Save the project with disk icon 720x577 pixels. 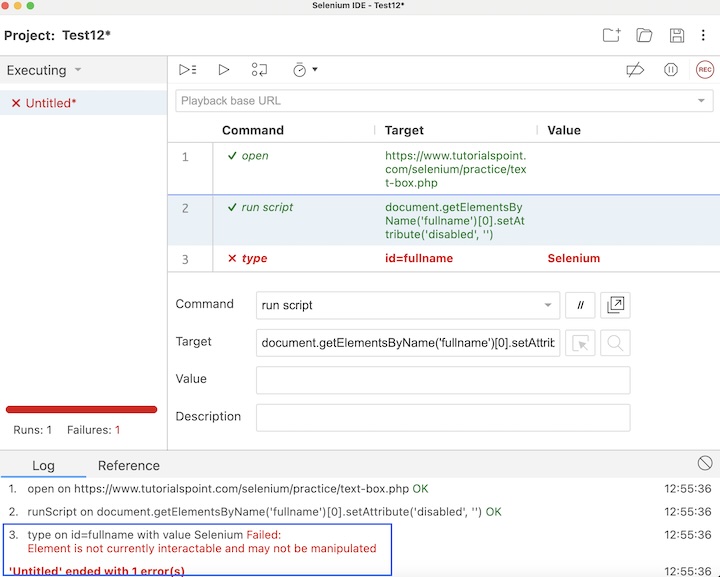[x=677, y=36]
